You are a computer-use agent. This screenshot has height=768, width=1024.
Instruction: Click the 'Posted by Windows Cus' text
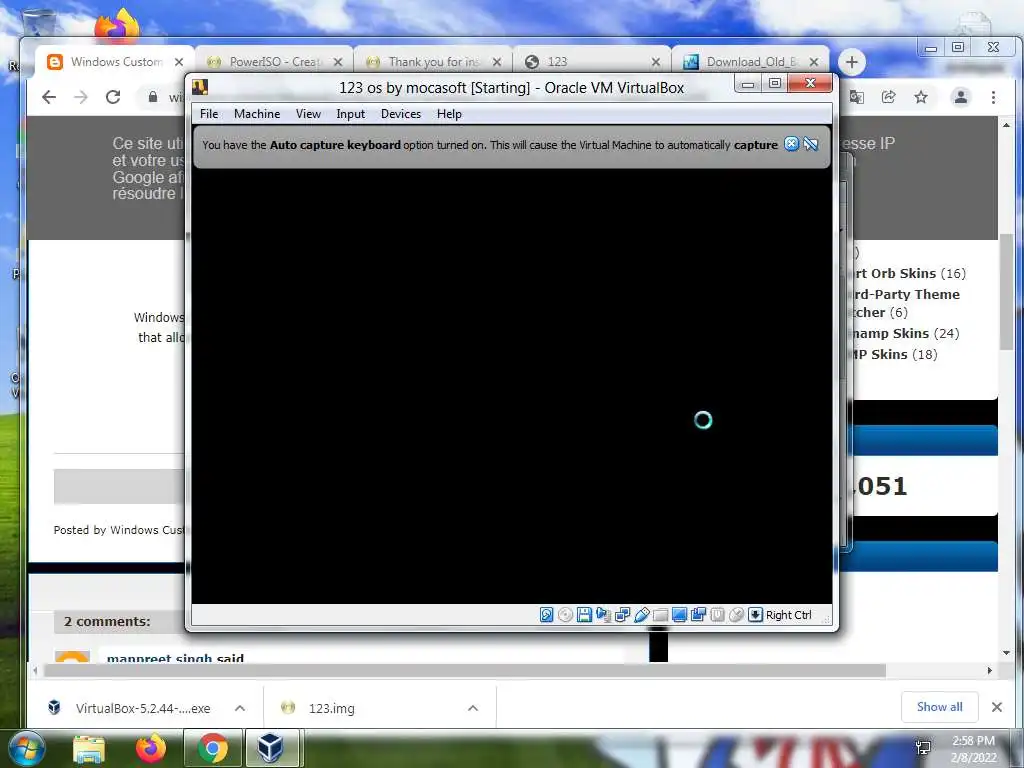pos(119,530)
